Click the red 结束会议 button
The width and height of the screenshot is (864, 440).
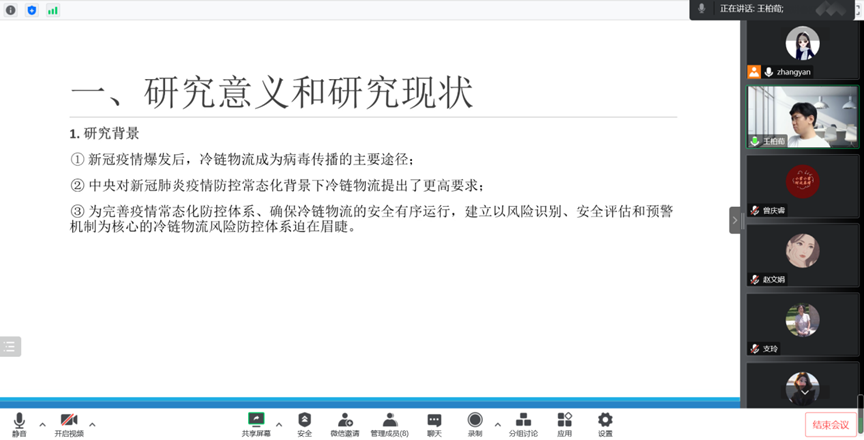(x=831, y=424)
